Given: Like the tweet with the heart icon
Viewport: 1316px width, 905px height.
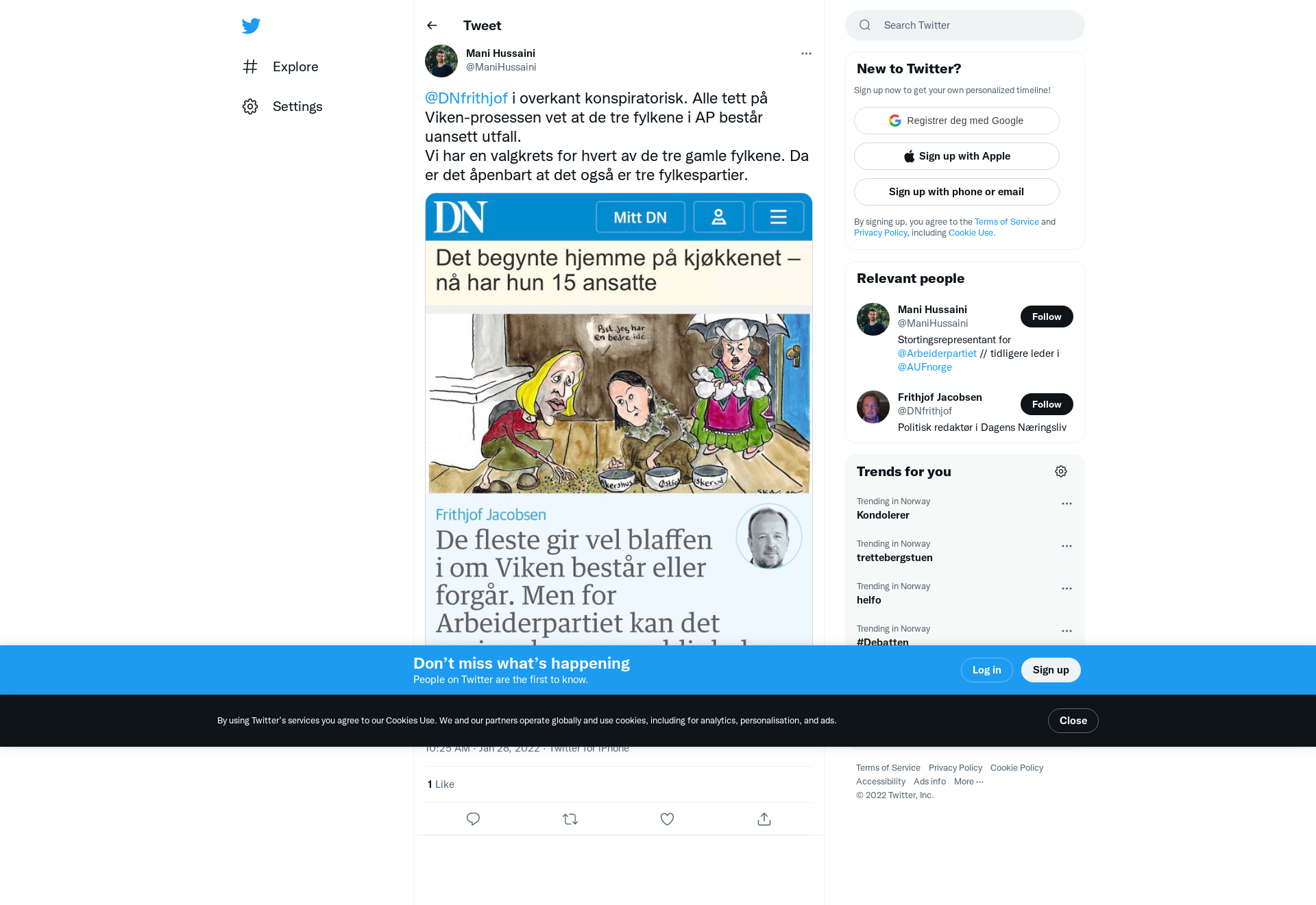Looking at the screenshot, I should tap(667, 819).
